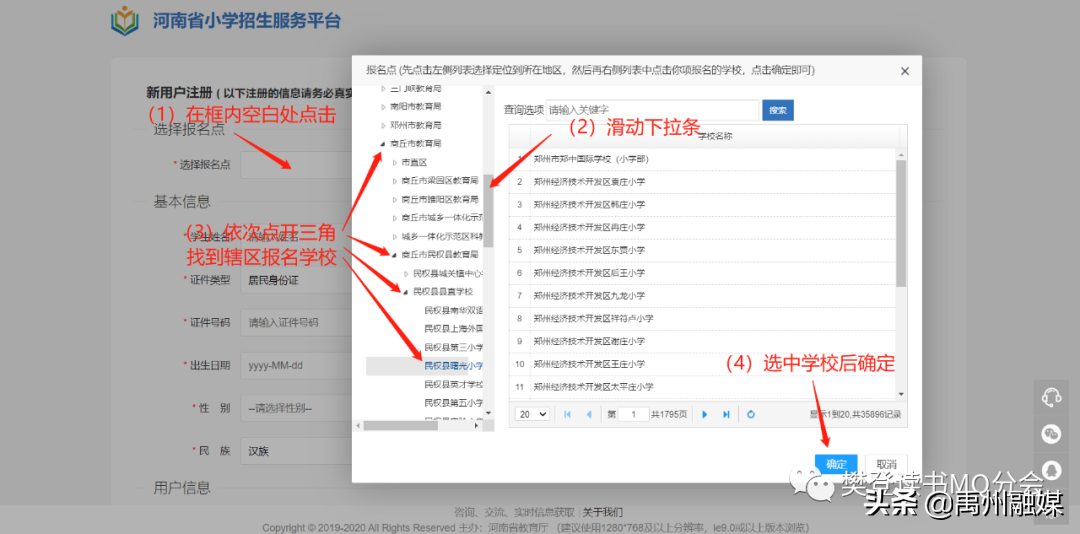Close the 报名点 dialog with the X
The height and width of the screenshot is (534, 1080).
pyautogui.click(x=905, y=71)
